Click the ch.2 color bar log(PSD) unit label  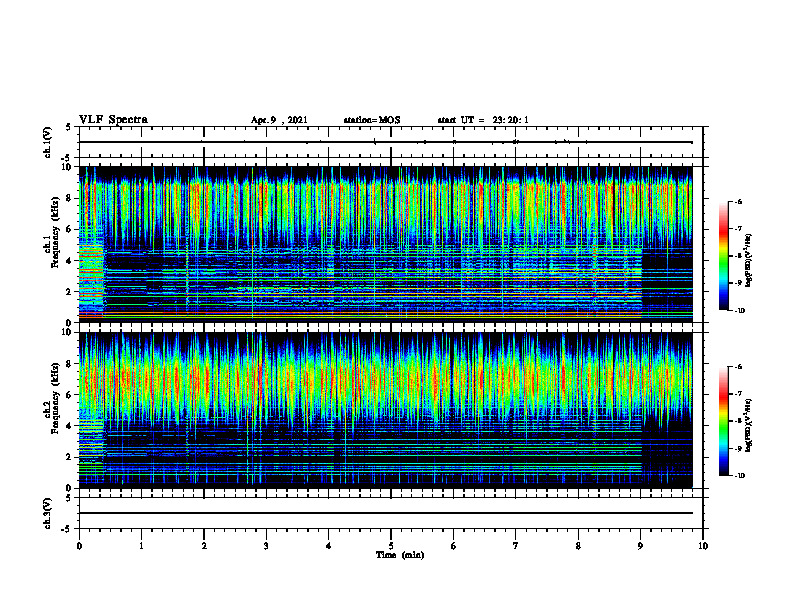tap(748, 424)
